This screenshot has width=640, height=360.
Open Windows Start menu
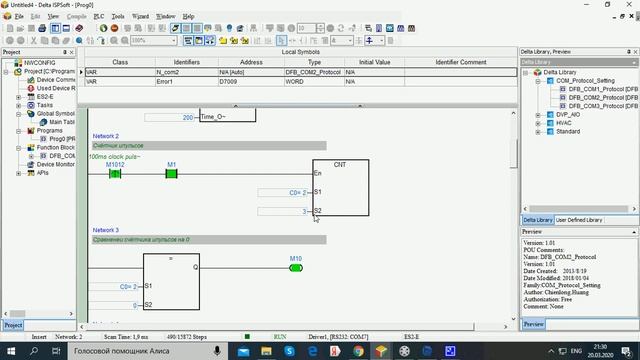click(x=11, y=351)
